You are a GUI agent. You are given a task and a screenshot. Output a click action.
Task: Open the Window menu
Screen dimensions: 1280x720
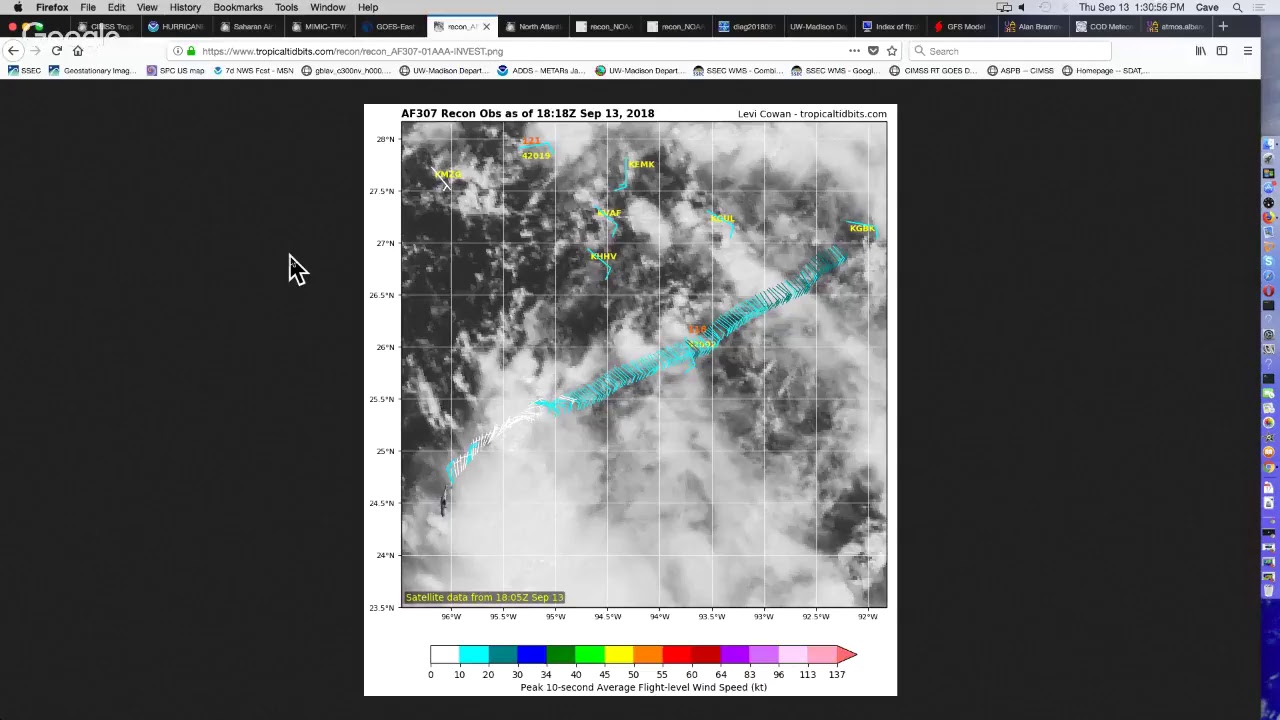coord(327,7)
